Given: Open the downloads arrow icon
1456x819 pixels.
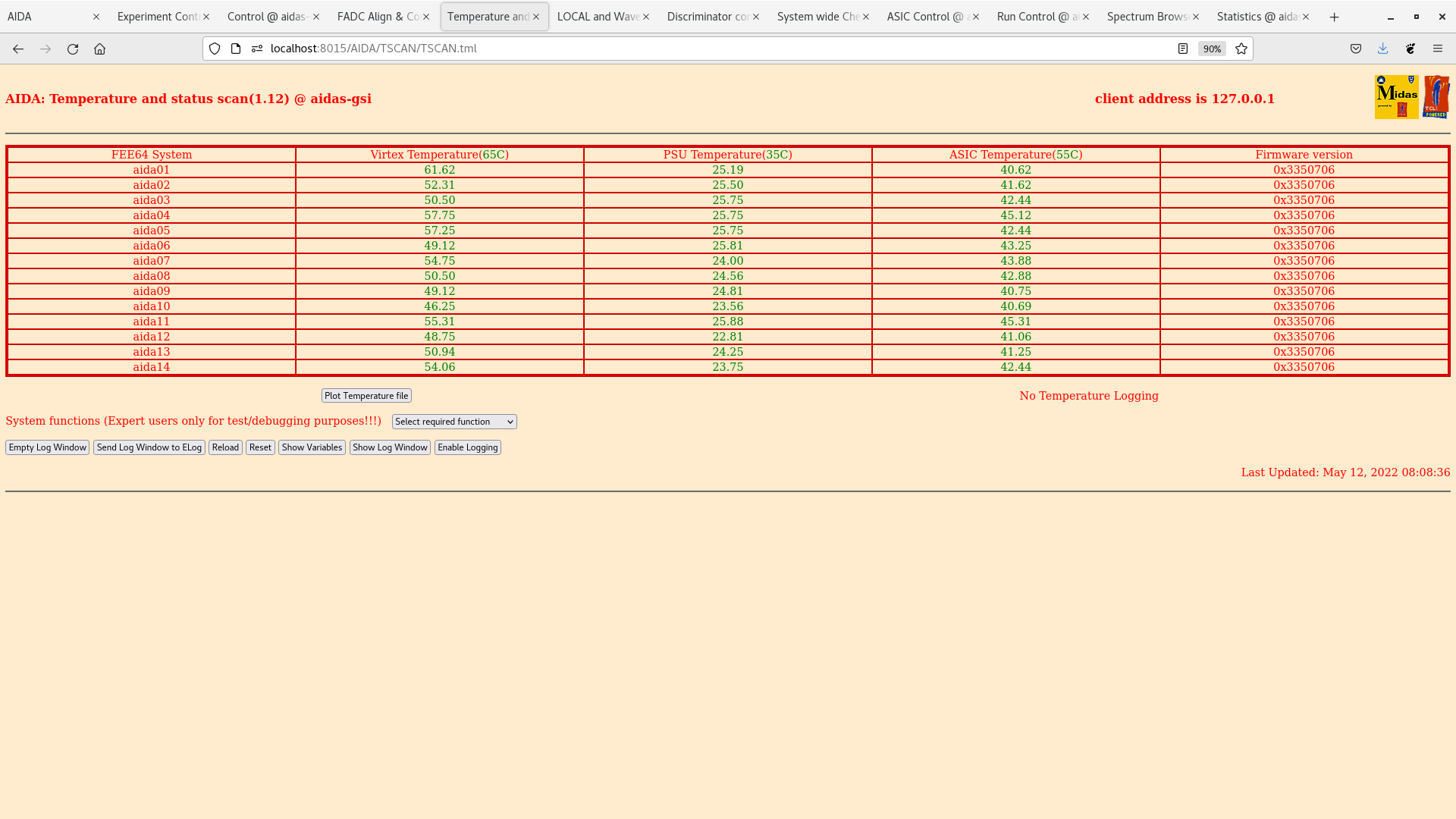Looking at the screenshot, I should (1383, 49).
